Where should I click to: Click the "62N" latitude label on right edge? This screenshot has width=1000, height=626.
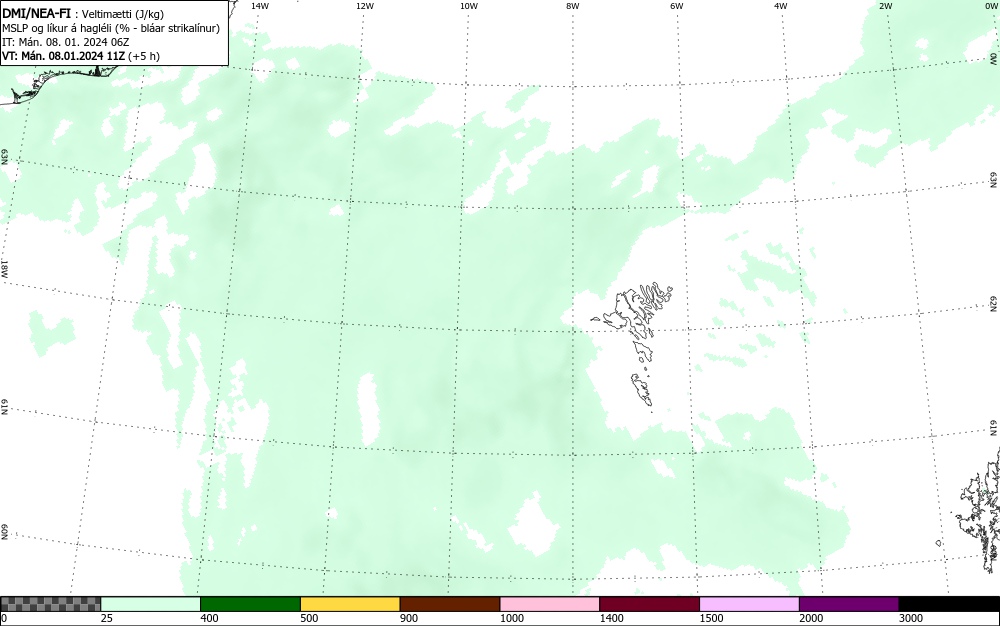tap(994, 303)
